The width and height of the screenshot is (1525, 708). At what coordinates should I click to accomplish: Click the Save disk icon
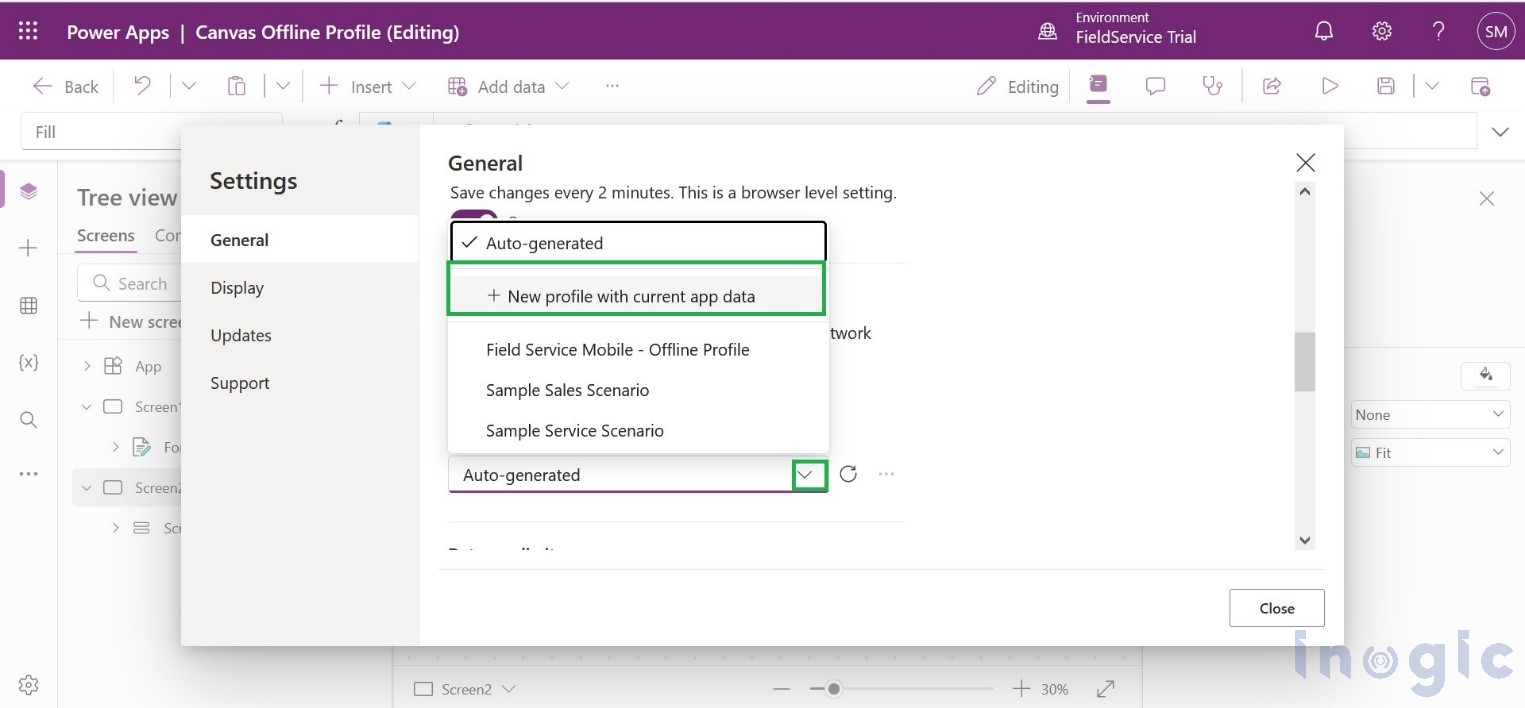(1385, 86)
